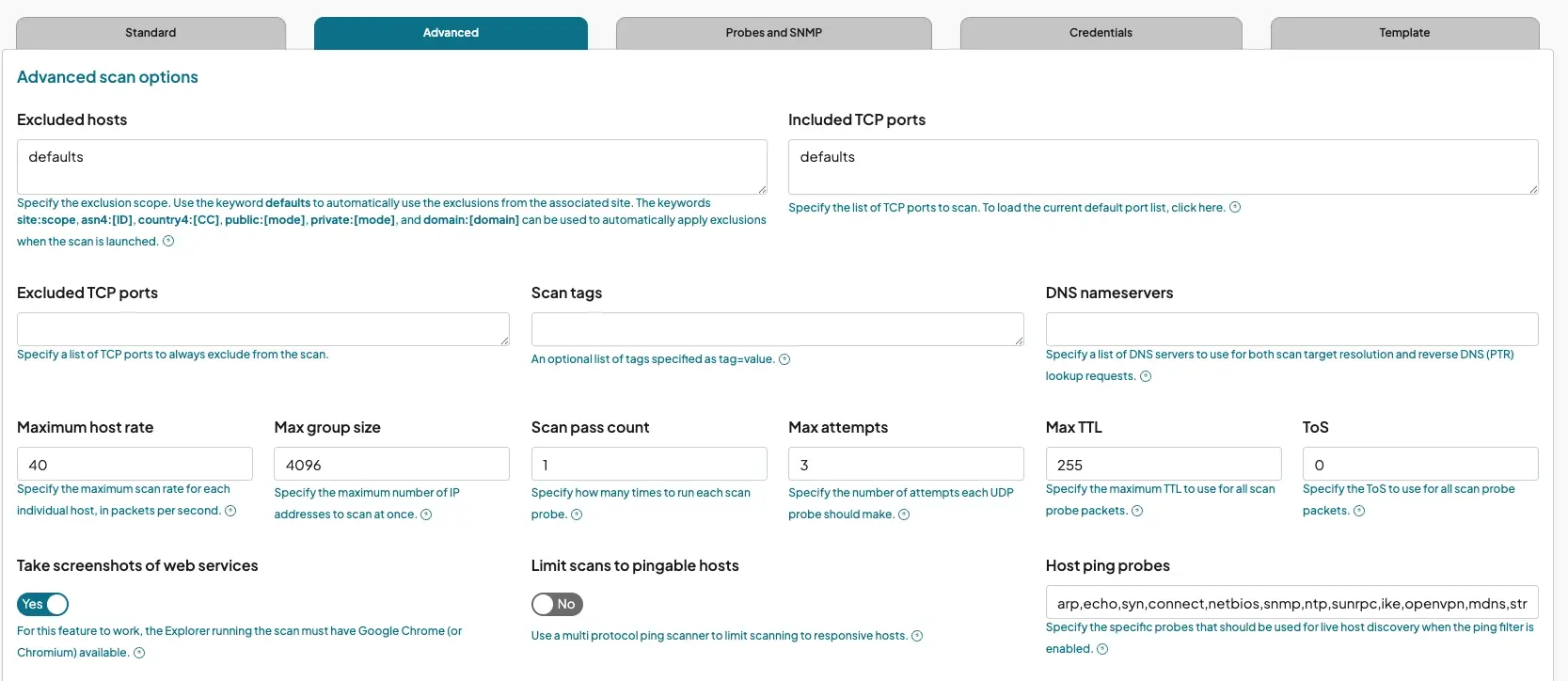Open help icon for Scan tags description
This screenshot has width=1568, height=681.
(x=784, y=359)
